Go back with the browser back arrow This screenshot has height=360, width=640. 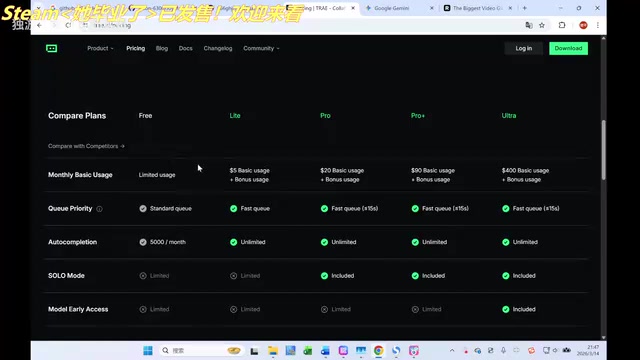pos(40,25)
